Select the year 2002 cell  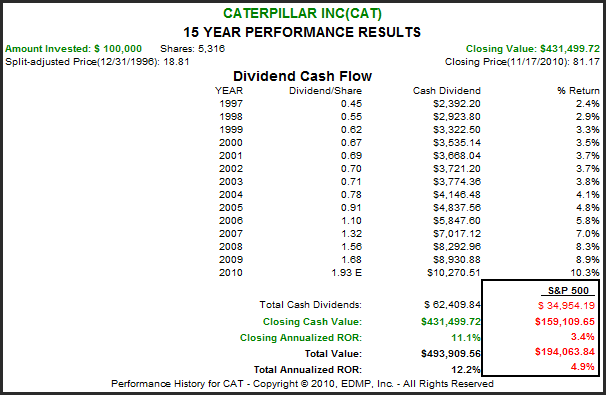(x=231, y=169)
